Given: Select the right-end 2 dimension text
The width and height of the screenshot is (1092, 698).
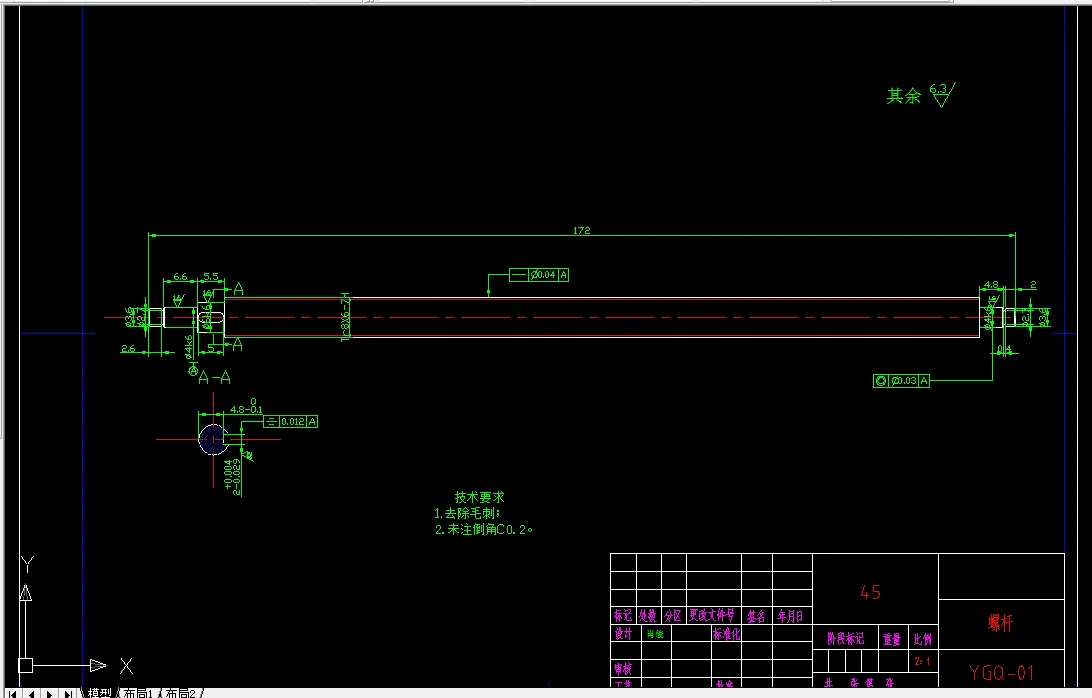Looking at the screenshot, I should tap(1034, 285).
